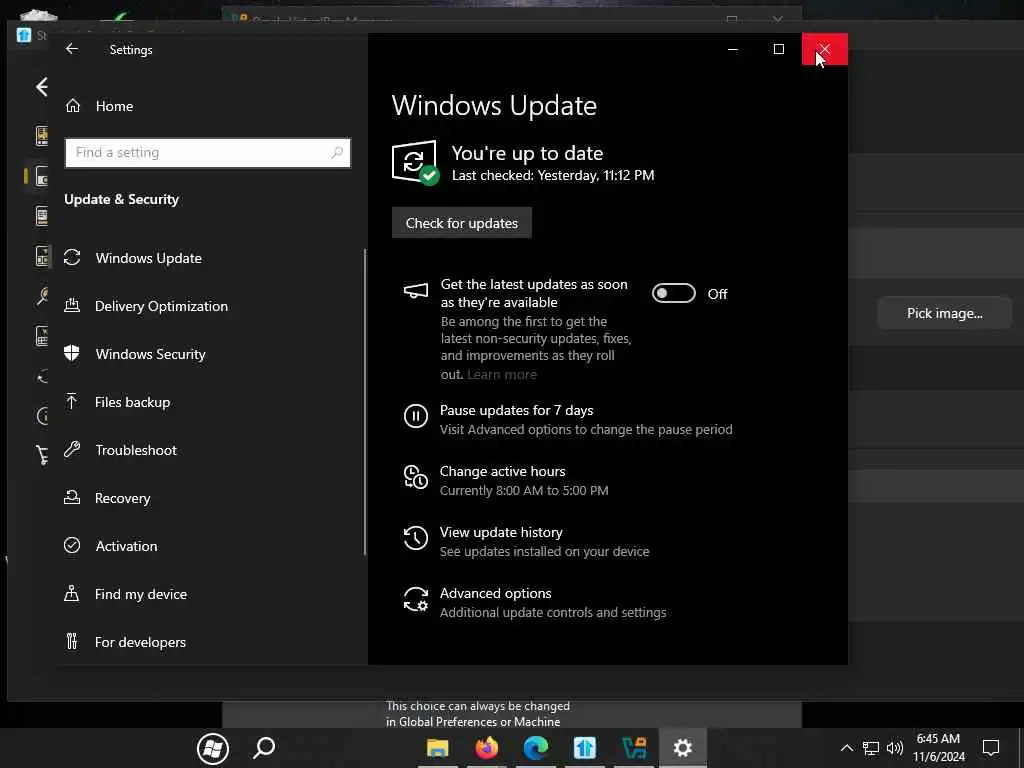Click the pause circle icon
The image size is (1024, 768).
point(416,415)
